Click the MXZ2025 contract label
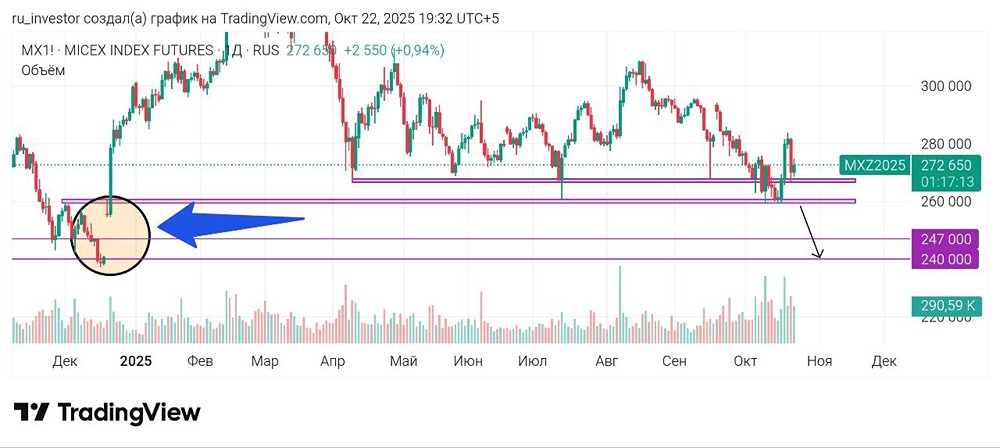1000x448 pixels. coord(874,165)
